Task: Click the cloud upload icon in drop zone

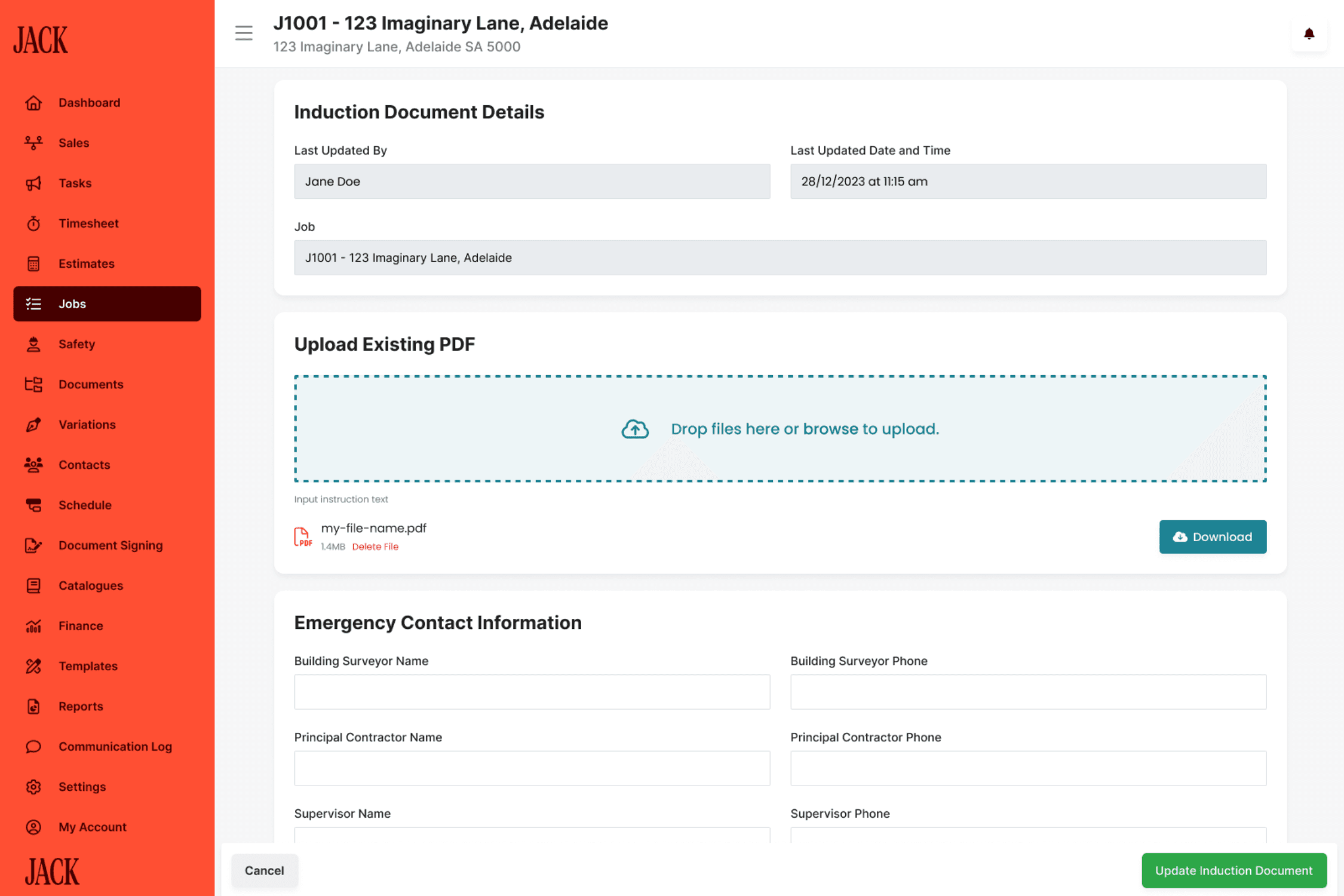Action: [634, 429]
